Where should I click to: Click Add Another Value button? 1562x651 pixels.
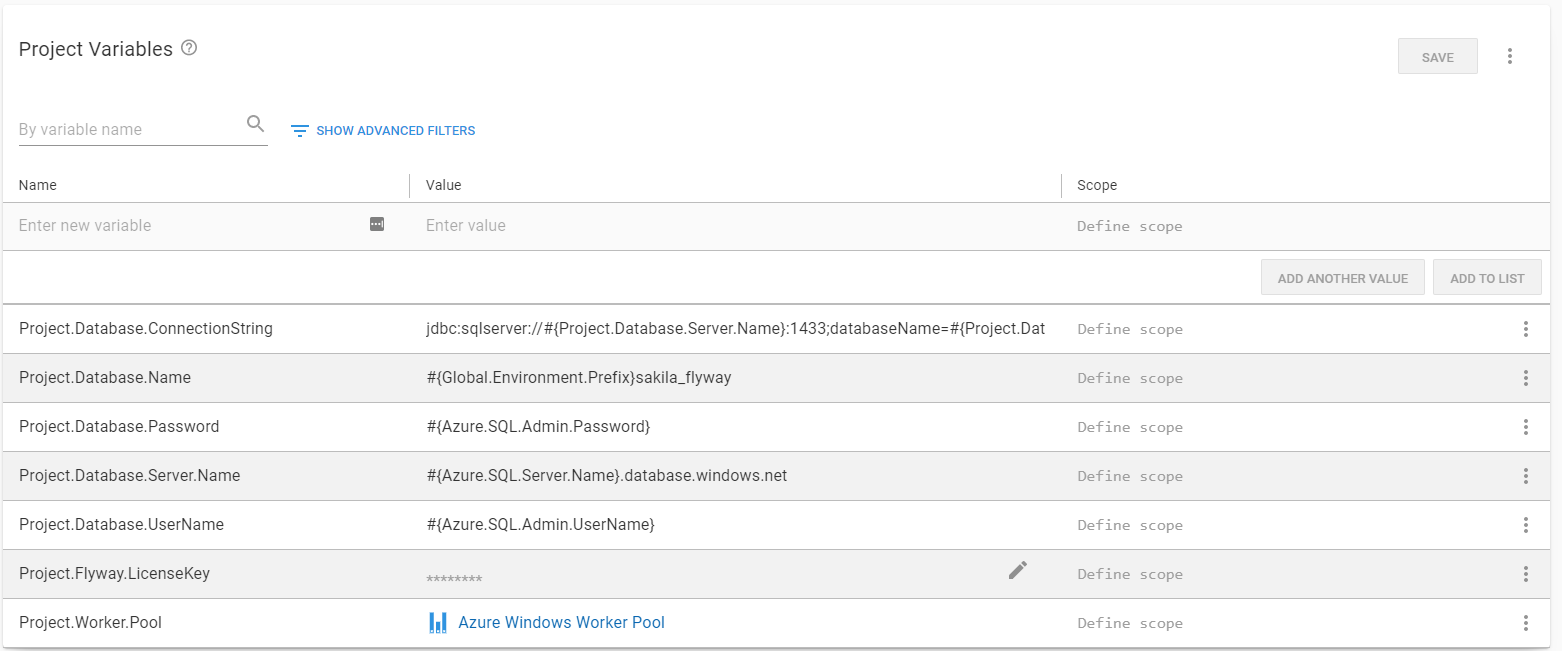pyautogui.click(x=1342, y=278)
